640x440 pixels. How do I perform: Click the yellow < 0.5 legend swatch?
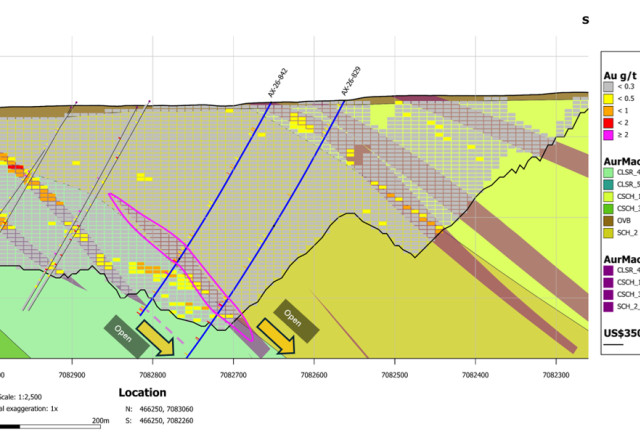(608, 98)
